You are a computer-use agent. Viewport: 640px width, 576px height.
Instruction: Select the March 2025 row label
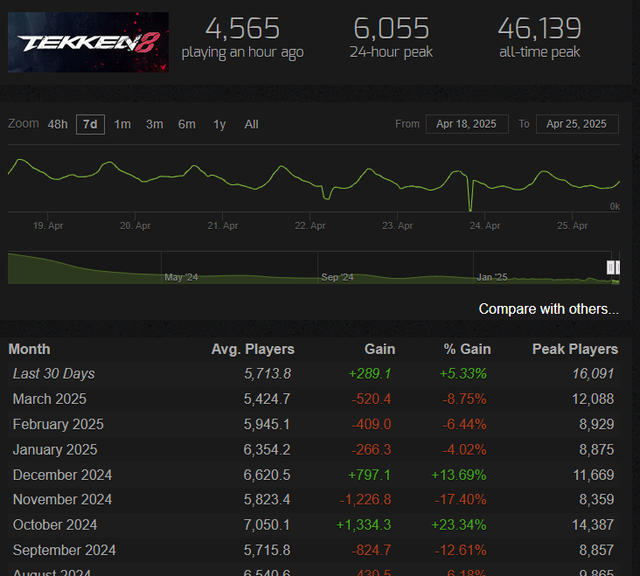[x=49, y=399]
